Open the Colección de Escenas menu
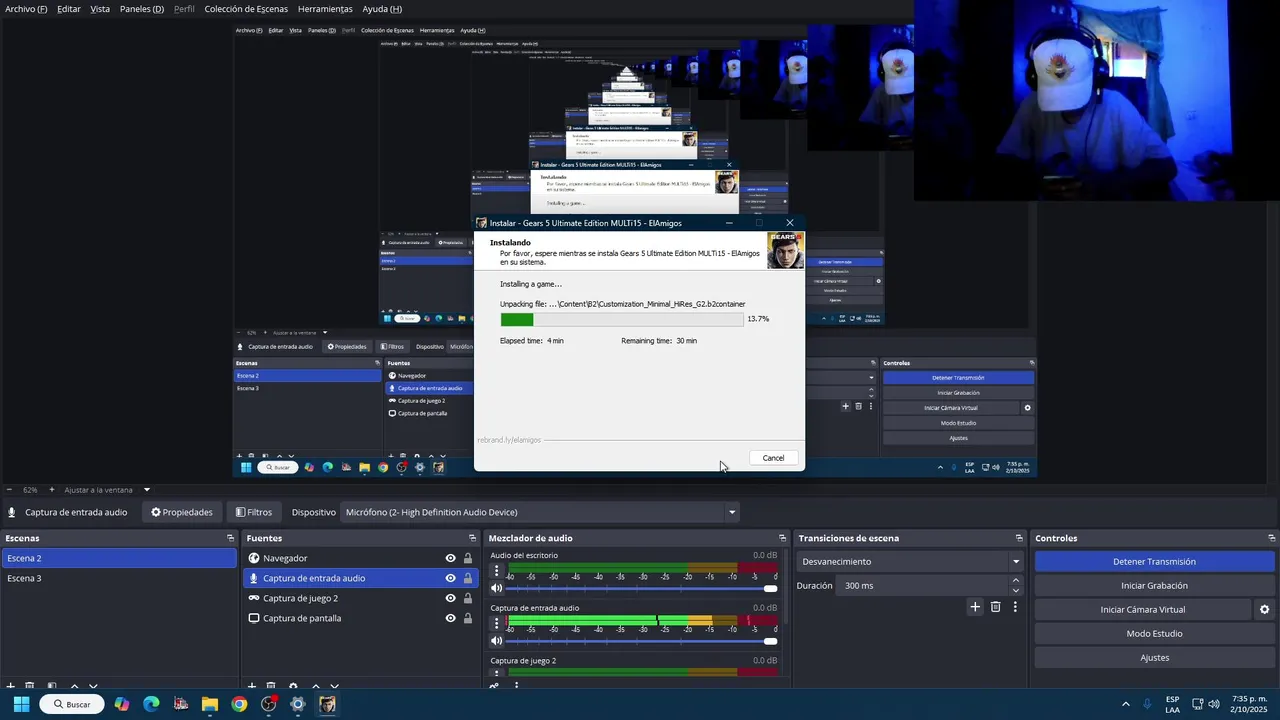1280x720 pixels. click(x=246, y=9)
